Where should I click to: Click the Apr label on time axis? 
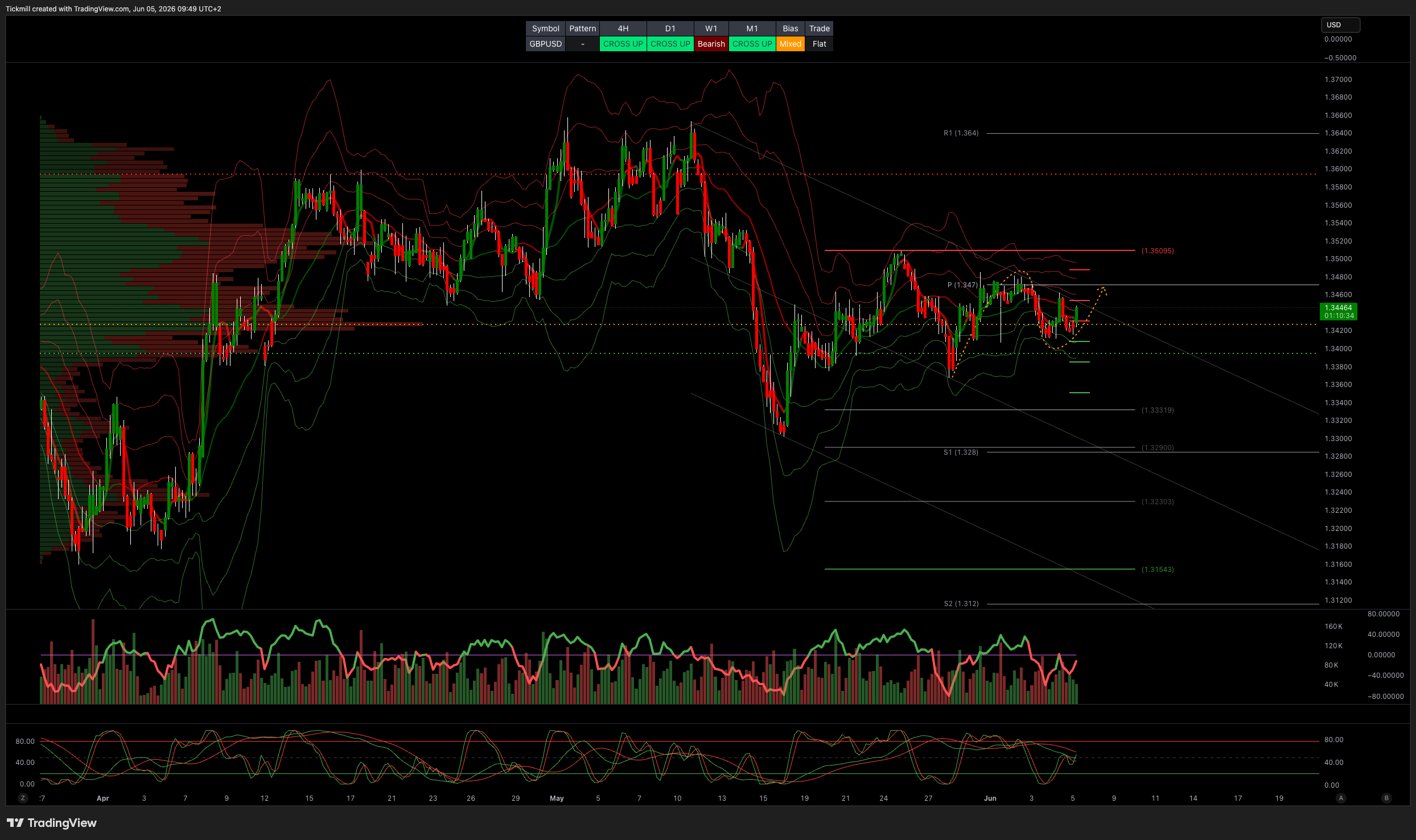[102, 798]
